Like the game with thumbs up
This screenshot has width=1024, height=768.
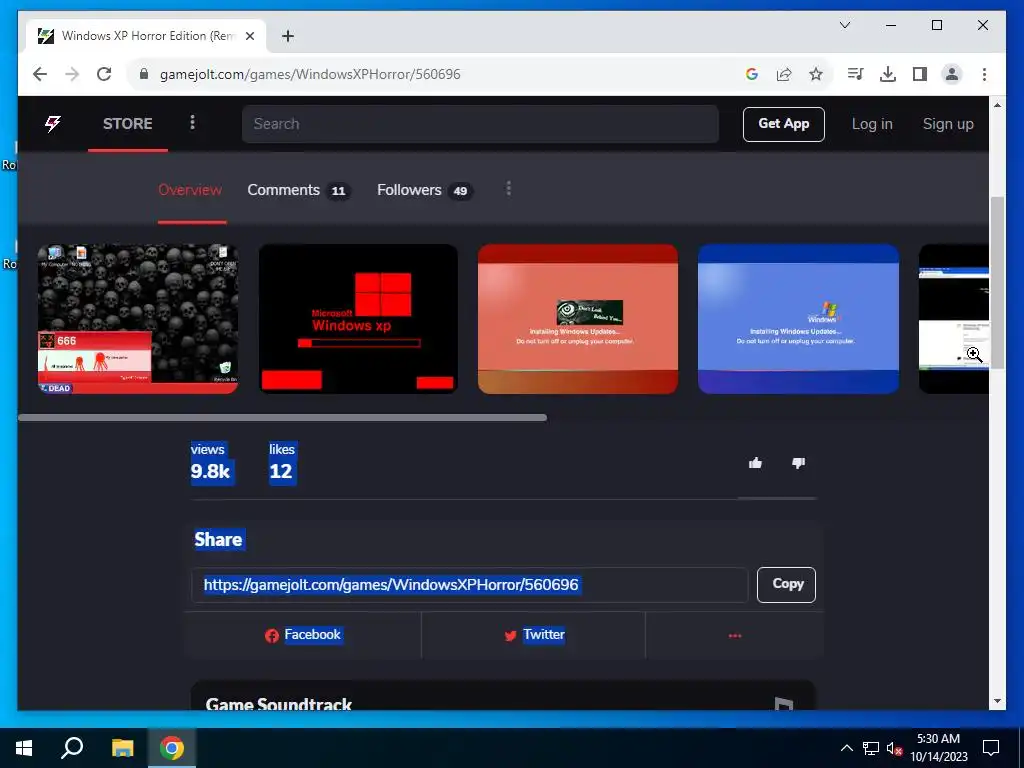click(x=756, y=463)
